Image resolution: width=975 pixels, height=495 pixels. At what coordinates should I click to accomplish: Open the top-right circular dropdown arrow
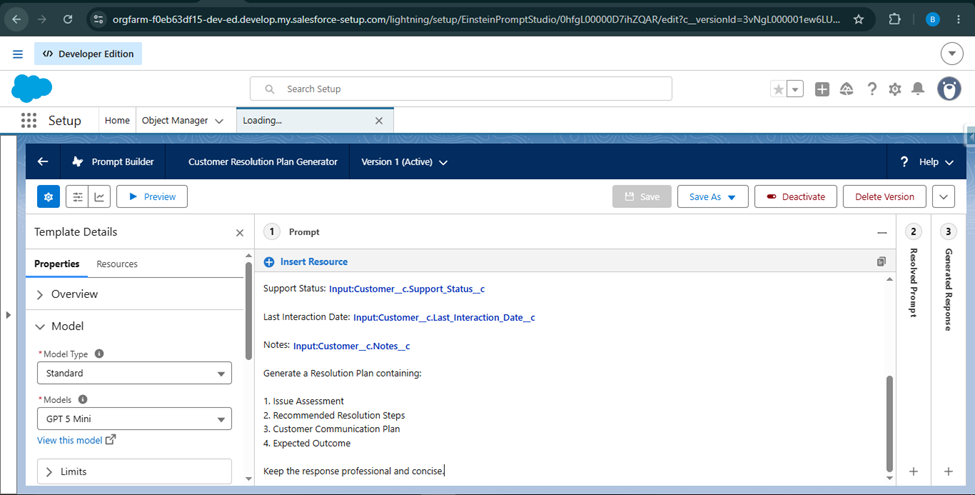(951, 54)
